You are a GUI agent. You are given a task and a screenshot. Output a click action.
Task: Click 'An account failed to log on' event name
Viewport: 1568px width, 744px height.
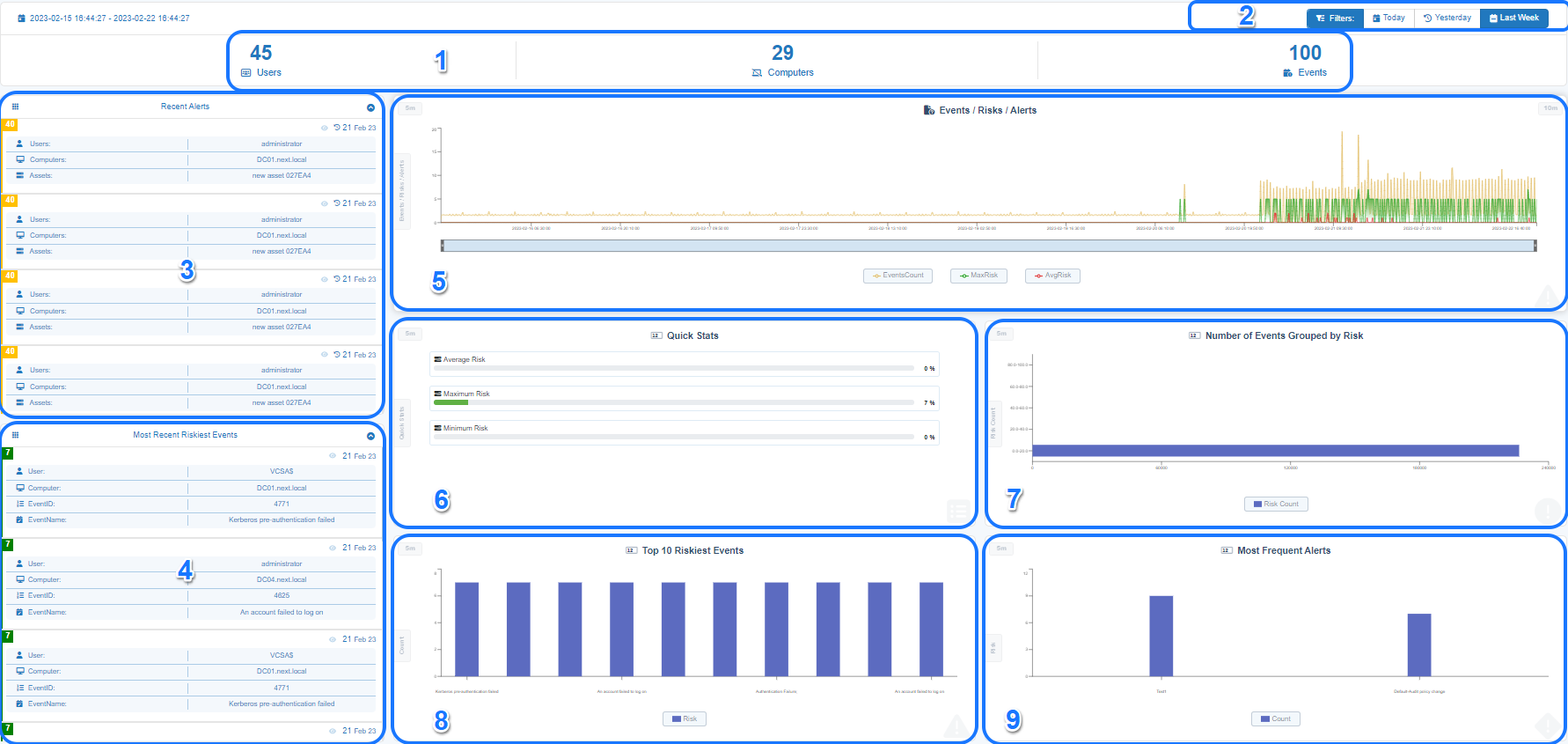click(x=282, y=612)
